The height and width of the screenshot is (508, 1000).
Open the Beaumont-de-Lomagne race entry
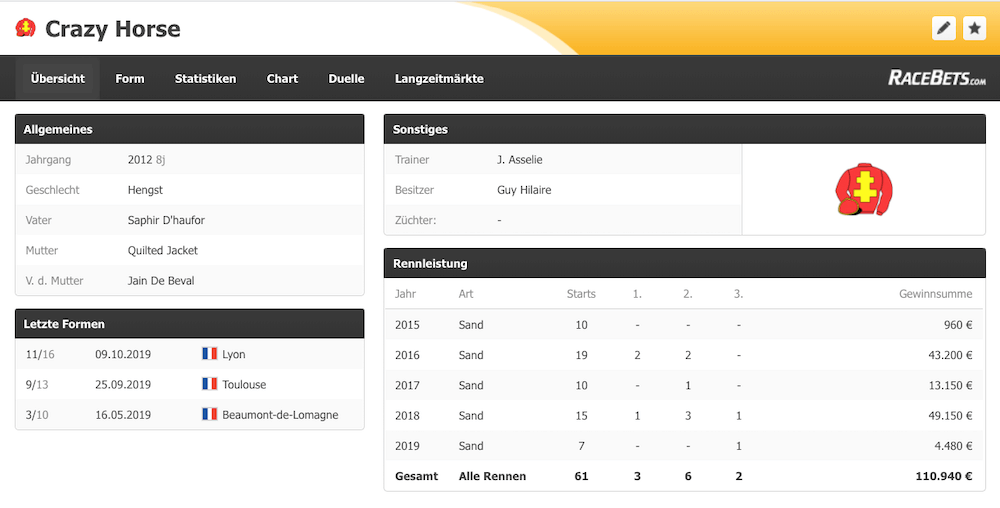(189, 414)
